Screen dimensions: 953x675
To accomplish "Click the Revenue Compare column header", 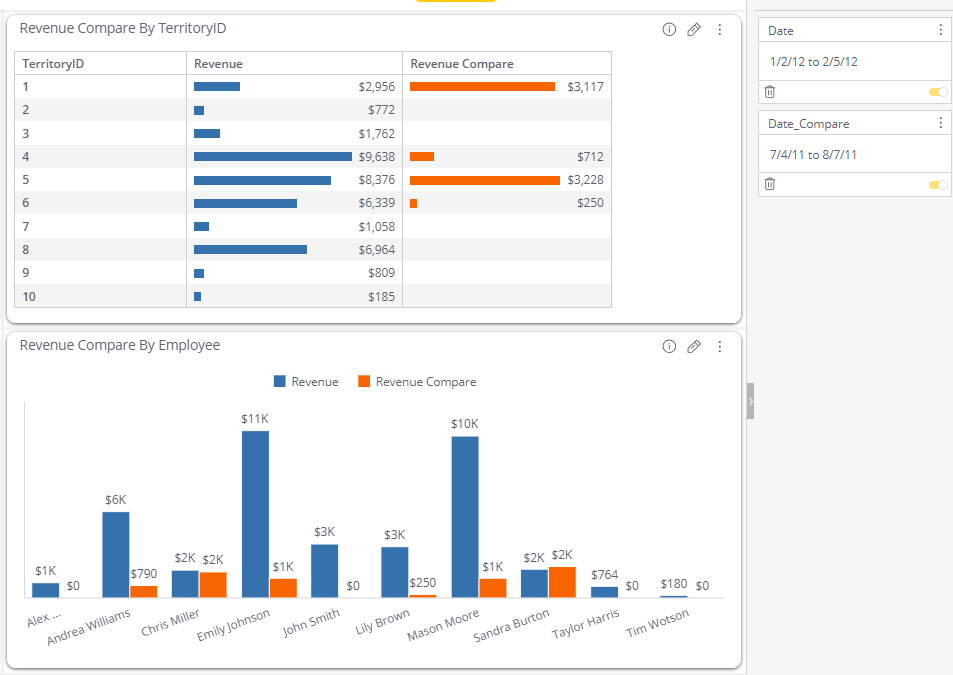I will (x=462, y=64).
